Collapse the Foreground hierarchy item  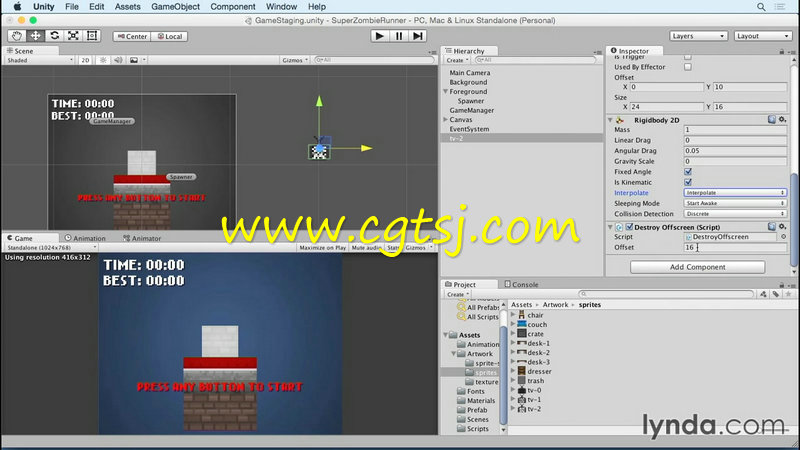(445, 91)
